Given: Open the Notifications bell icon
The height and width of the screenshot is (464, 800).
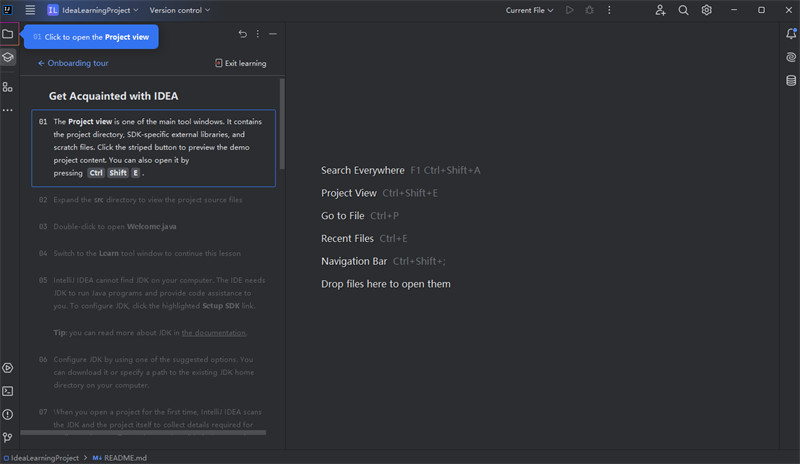Looking at the screenshot, I should click(791, 34).
